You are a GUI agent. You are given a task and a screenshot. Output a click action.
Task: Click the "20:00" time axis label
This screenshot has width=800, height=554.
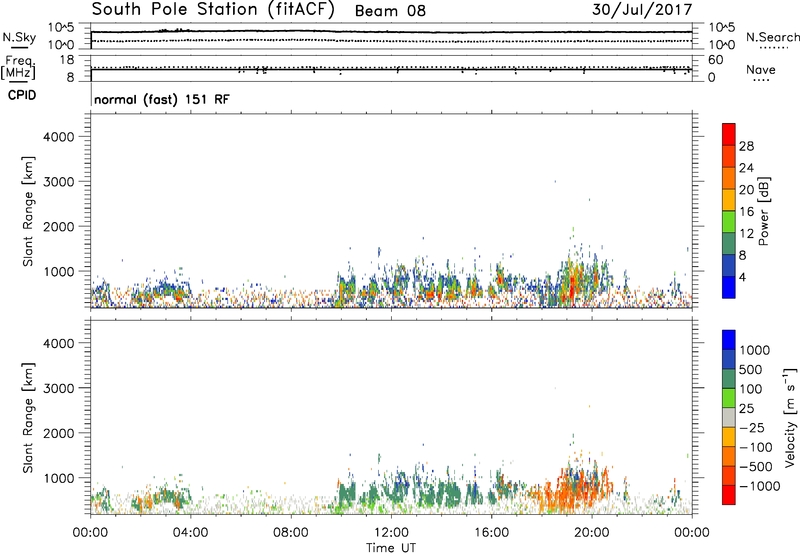592,533
